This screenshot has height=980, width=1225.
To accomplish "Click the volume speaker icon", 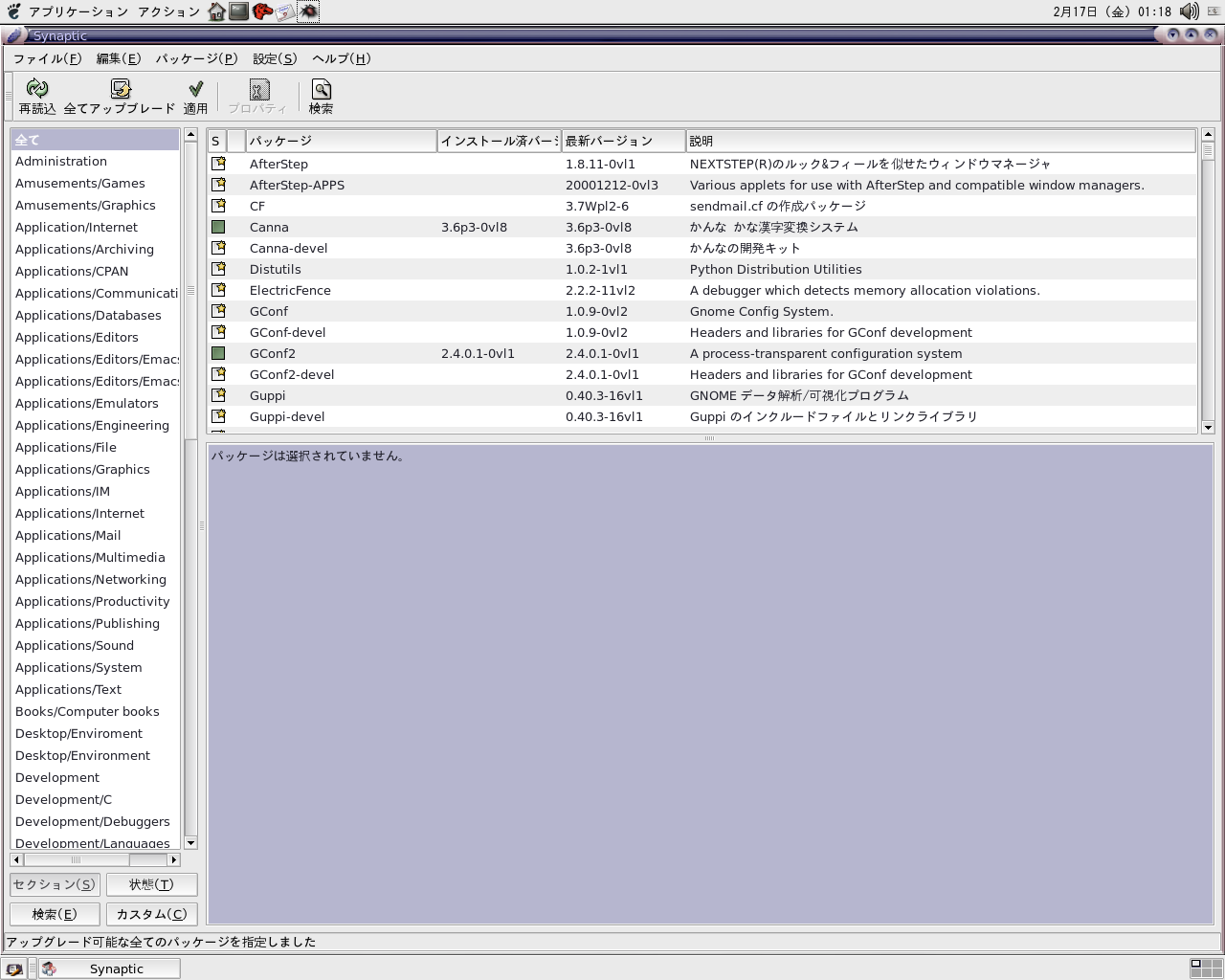I will click(x=1189, y=11).
